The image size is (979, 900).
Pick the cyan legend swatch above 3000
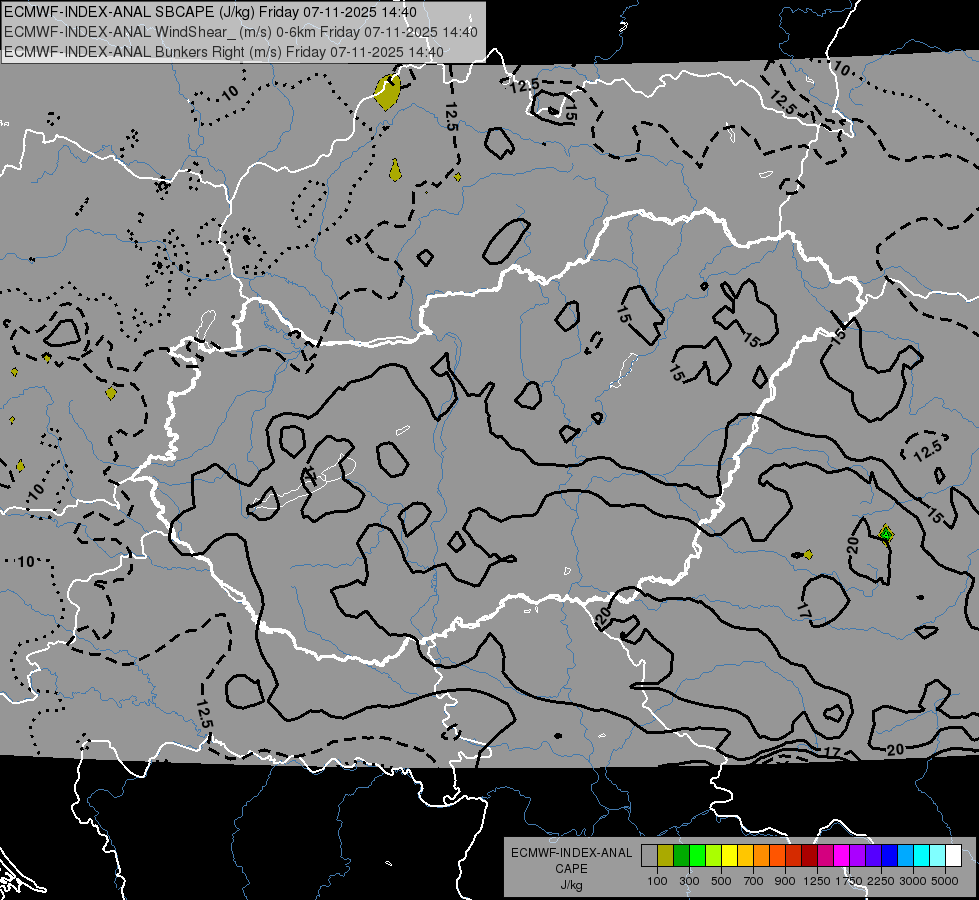[x=922, y=855]
